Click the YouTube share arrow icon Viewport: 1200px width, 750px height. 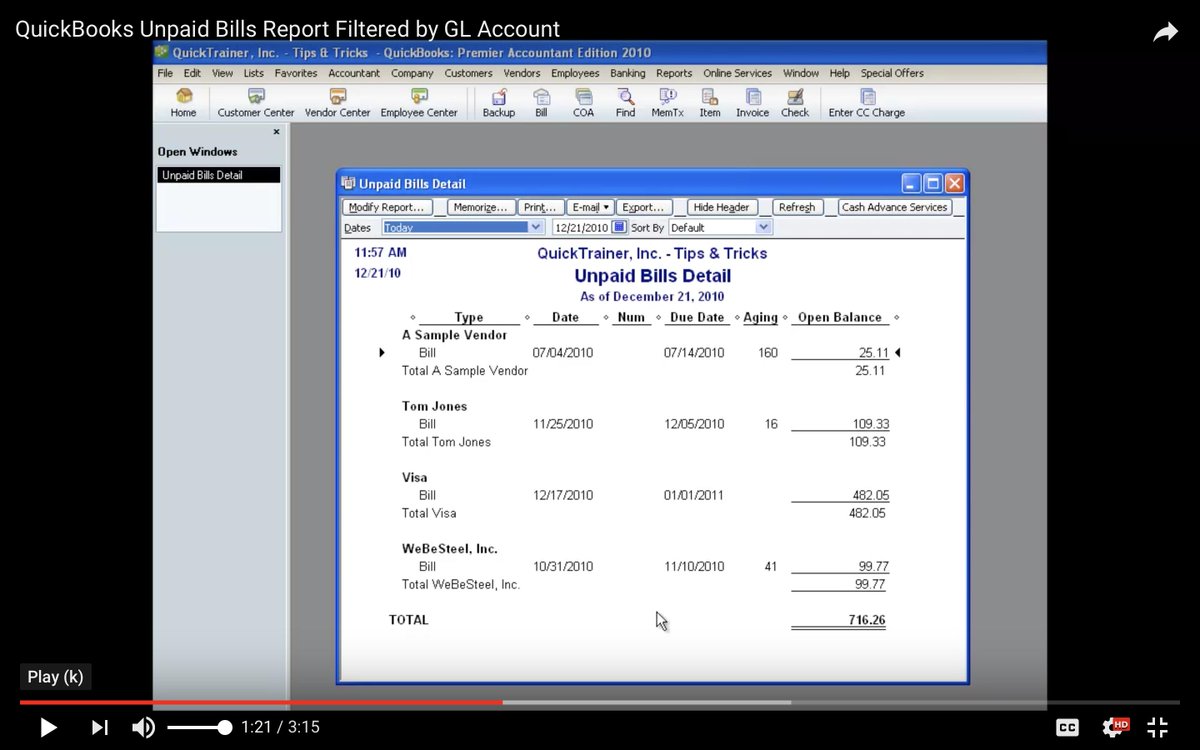tap(1165, 32)
